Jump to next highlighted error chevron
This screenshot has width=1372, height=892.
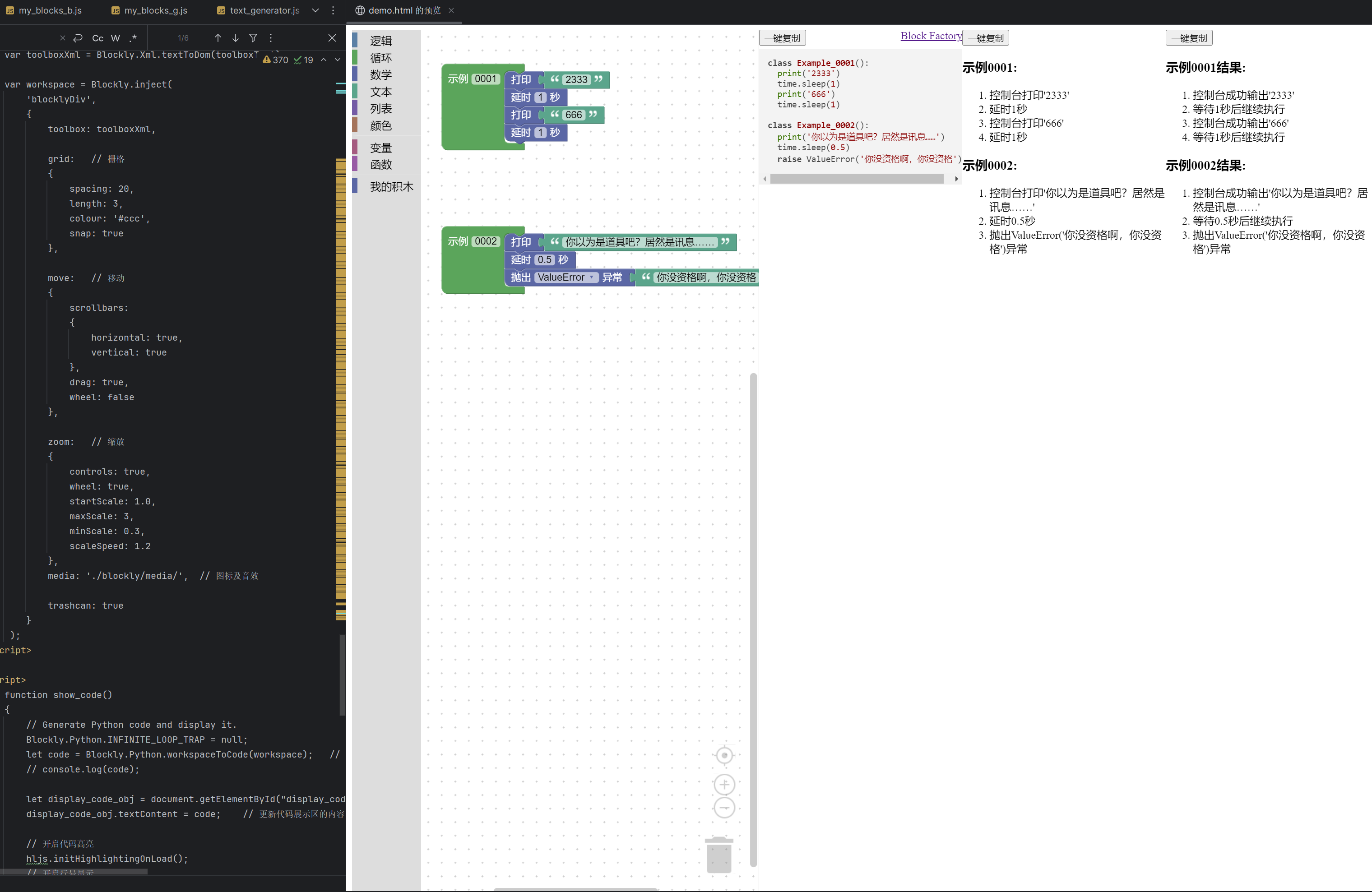(337, 60)
